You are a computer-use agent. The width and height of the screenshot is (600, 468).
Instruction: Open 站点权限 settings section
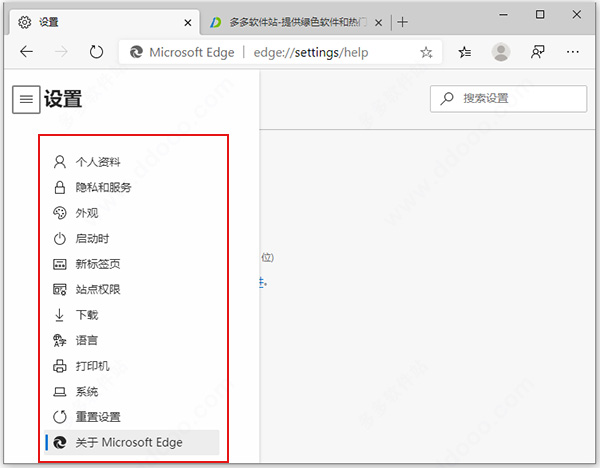pyautogui.click(x=131, y=289)
